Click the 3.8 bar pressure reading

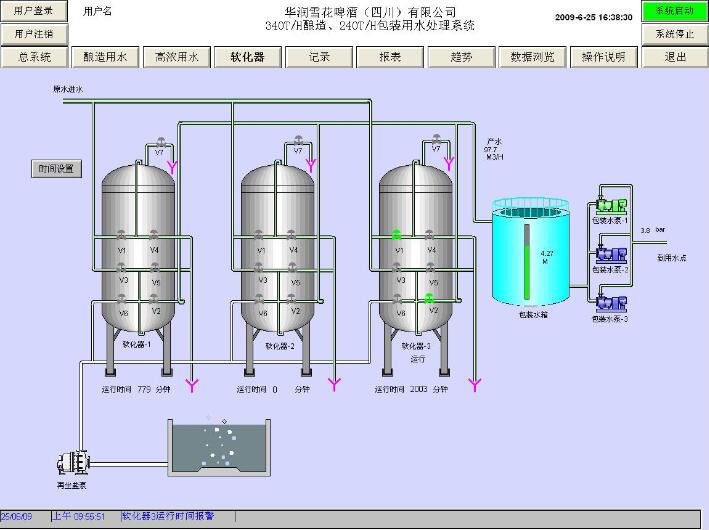652,230
